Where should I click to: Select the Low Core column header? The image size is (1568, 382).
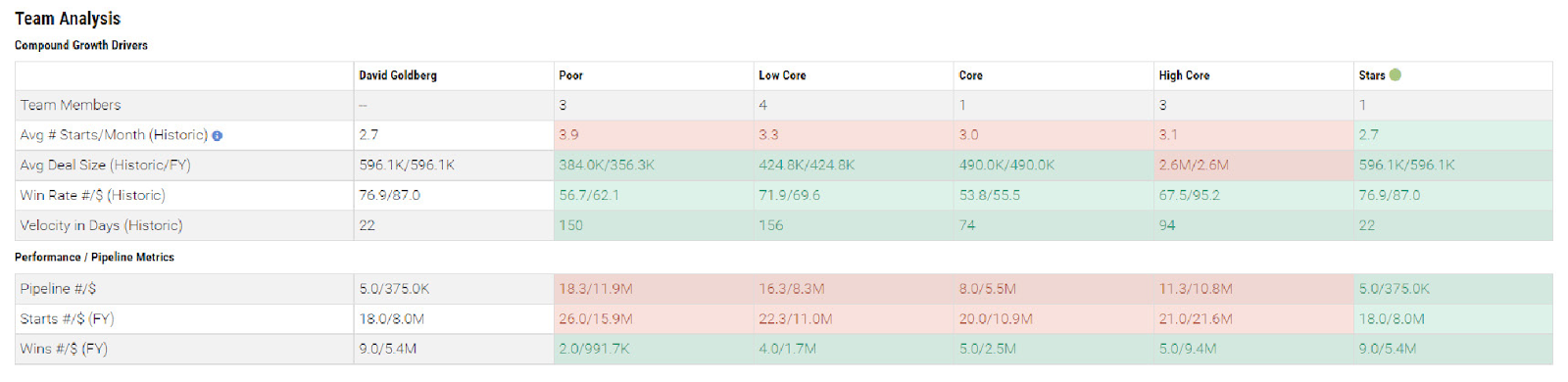782,75
